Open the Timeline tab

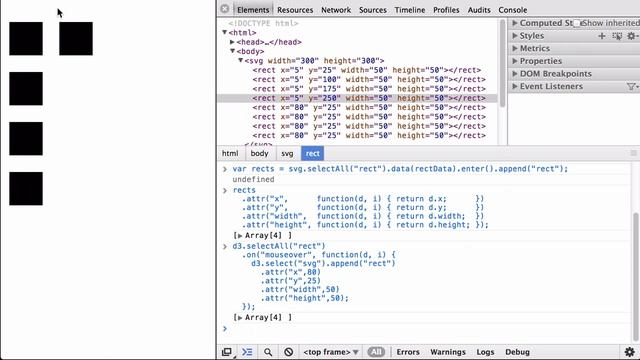point(409,10)
